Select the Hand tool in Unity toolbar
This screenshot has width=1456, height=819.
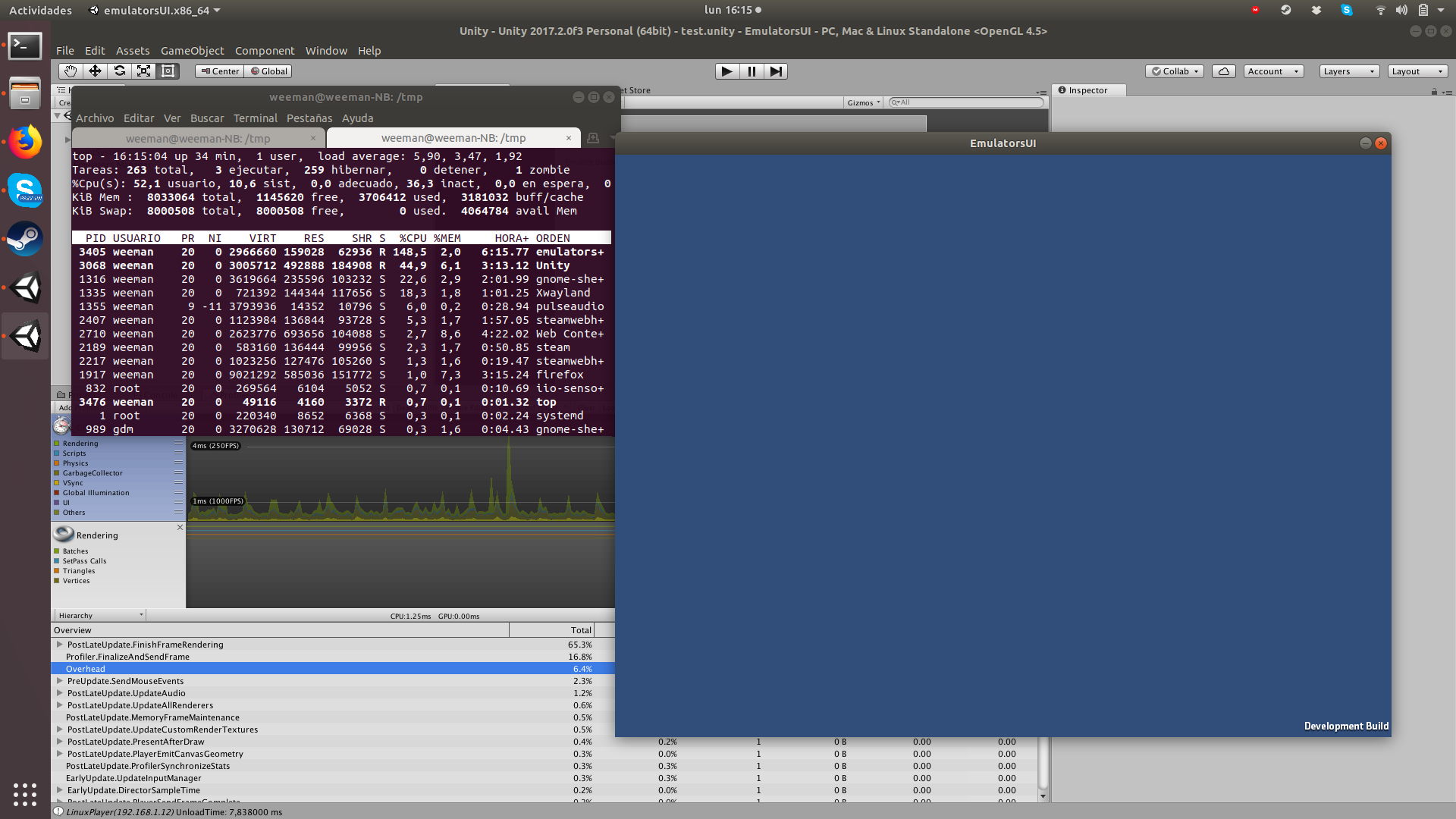pyautogui.click(x=70, y=71)
